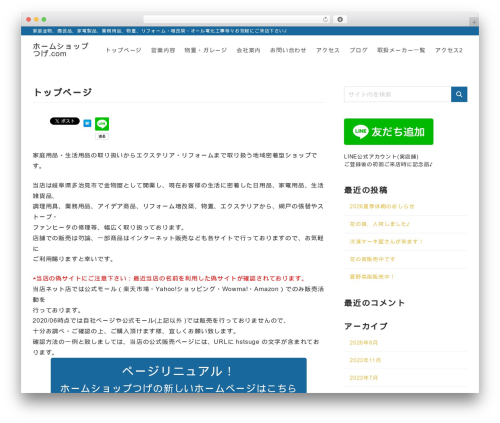
Task: Click the 最近のコメント sidebar heading
Action: click(374, 303)
